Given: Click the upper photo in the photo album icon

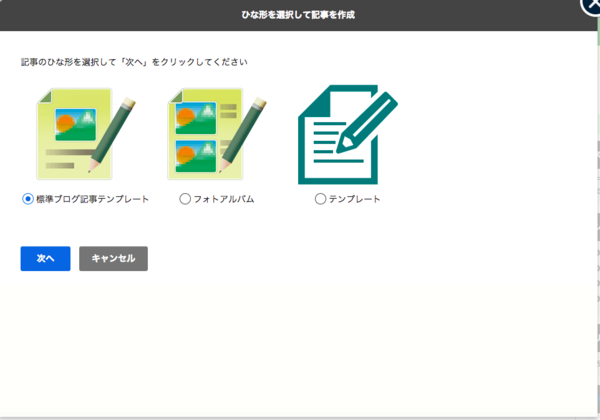Looking at the screenshot, I should pyautogui.click(x=192, y=119).
